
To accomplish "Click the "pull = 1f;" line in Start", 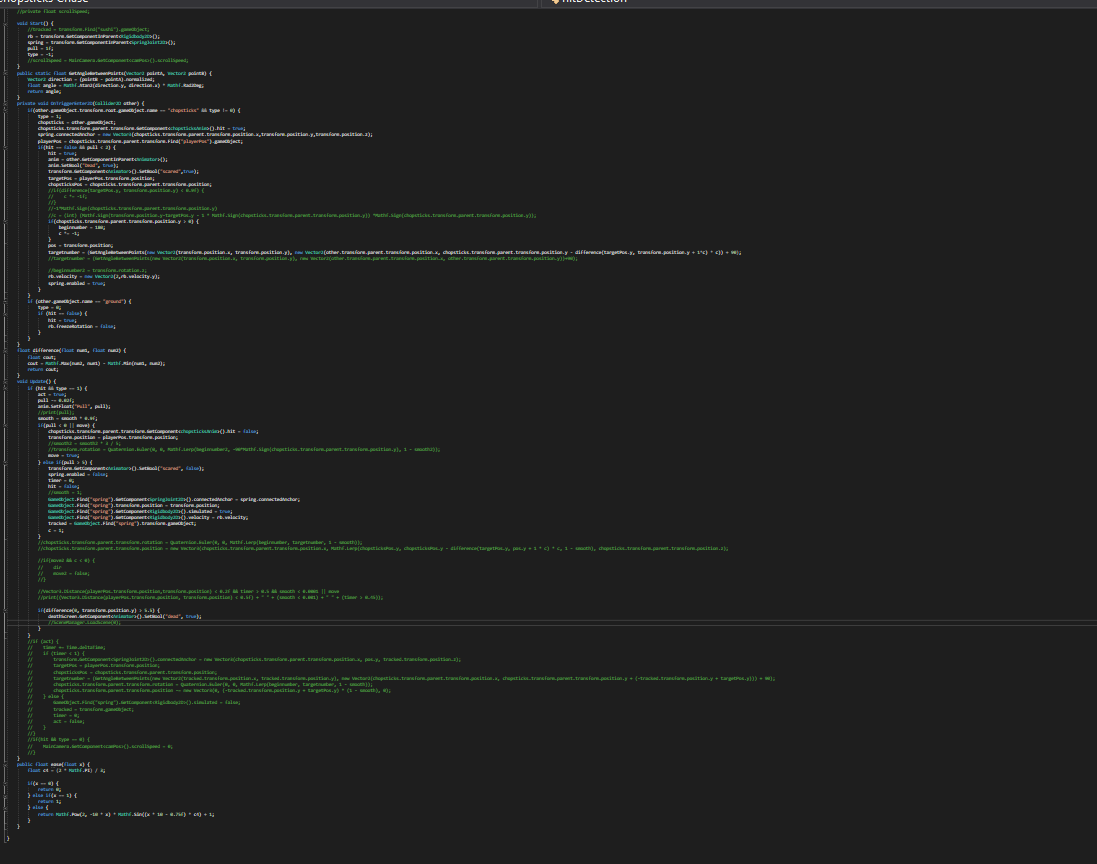I will 41,48.
